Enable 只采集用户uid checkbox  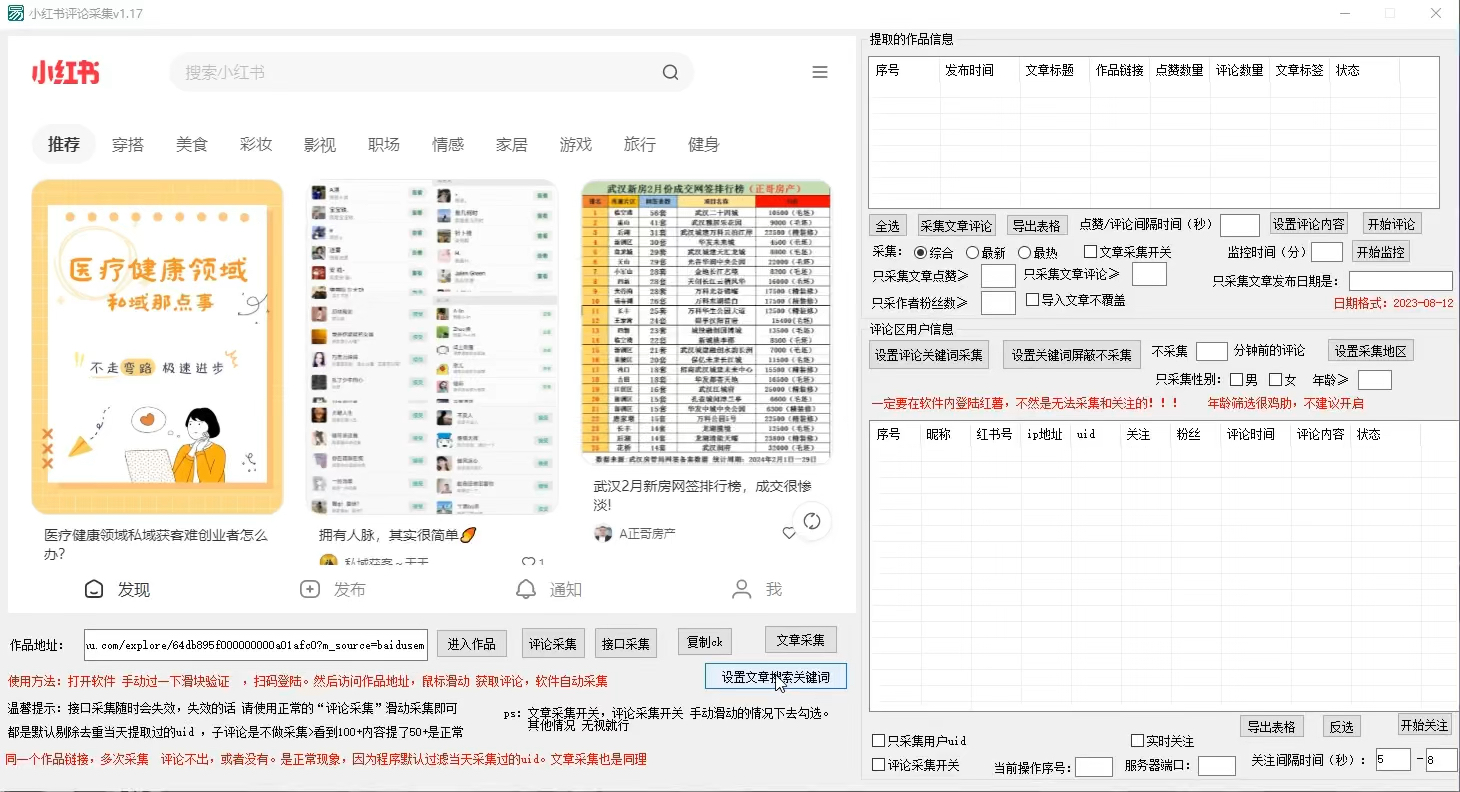pyautogui.click(x=878, y=741)
